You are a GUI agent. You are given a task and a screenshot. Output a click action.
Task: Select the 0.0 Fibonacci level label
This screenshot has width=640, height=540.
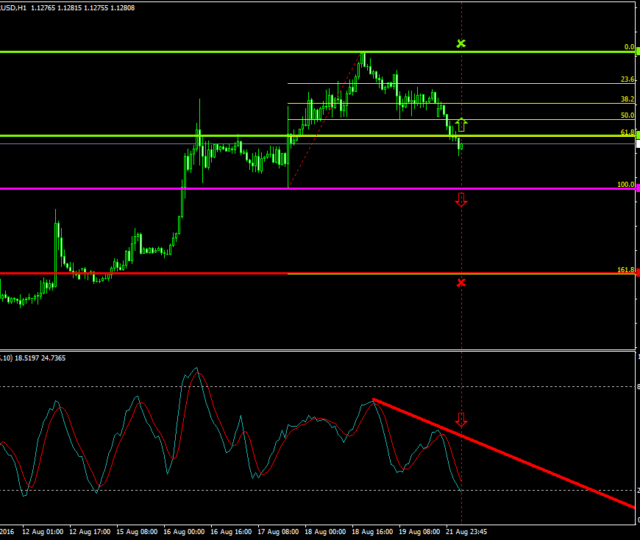pyautogui.click(x=629, y=47)
